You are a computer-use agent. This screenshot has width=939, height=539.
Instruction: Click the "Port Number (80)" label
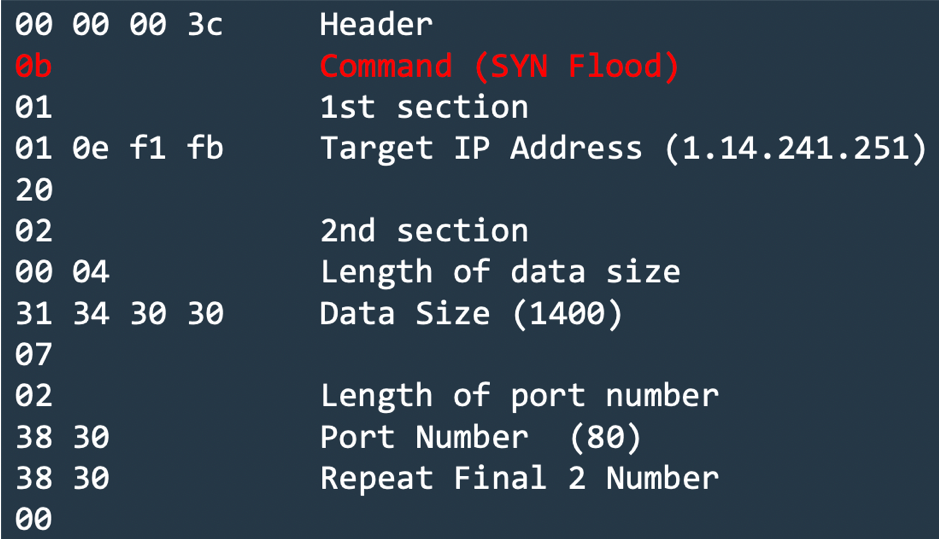pyautogui.click(x=480, y=437)
